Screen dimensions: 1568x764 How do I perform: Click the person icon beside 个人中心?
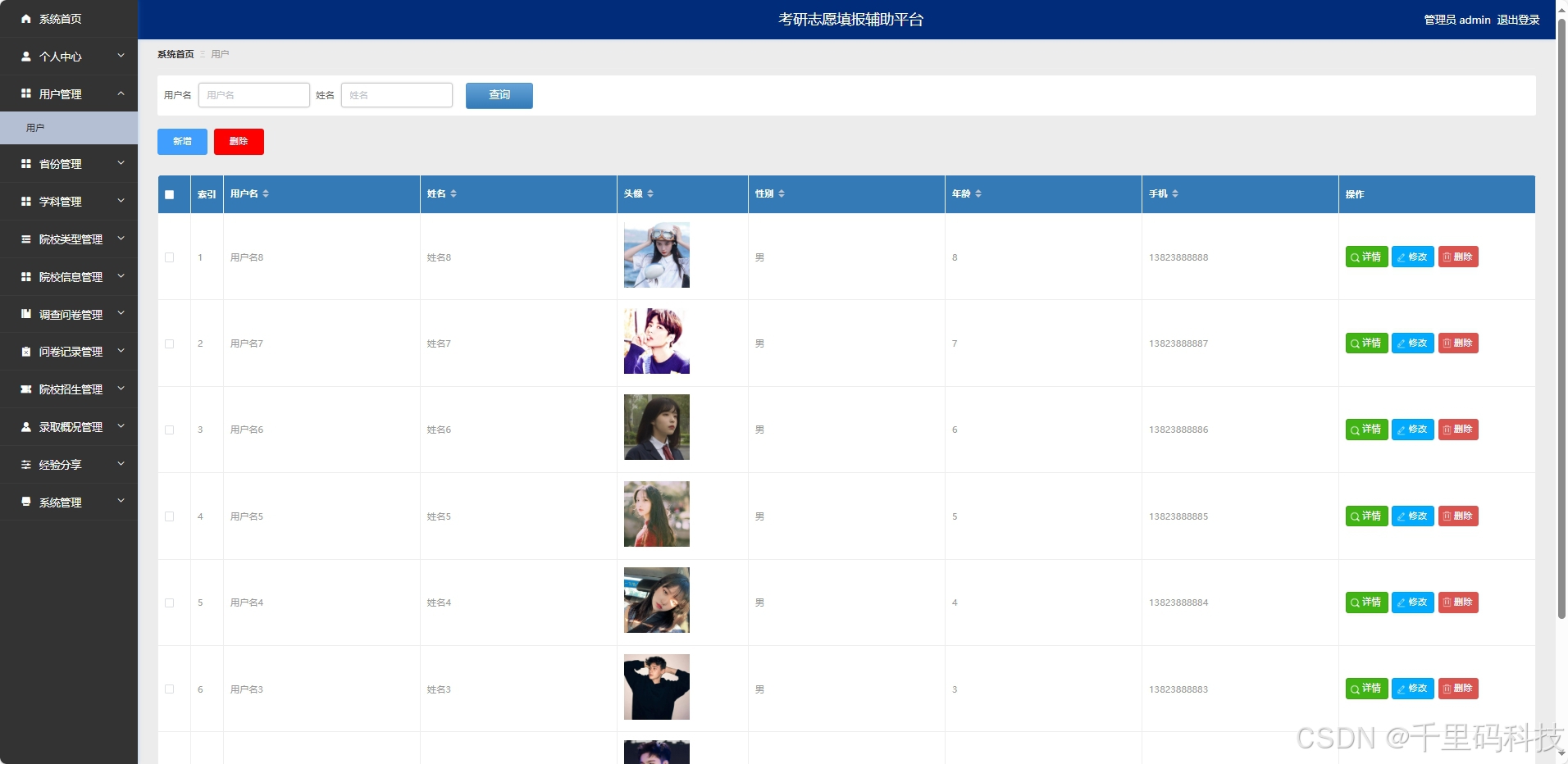[x=26, y=57]
